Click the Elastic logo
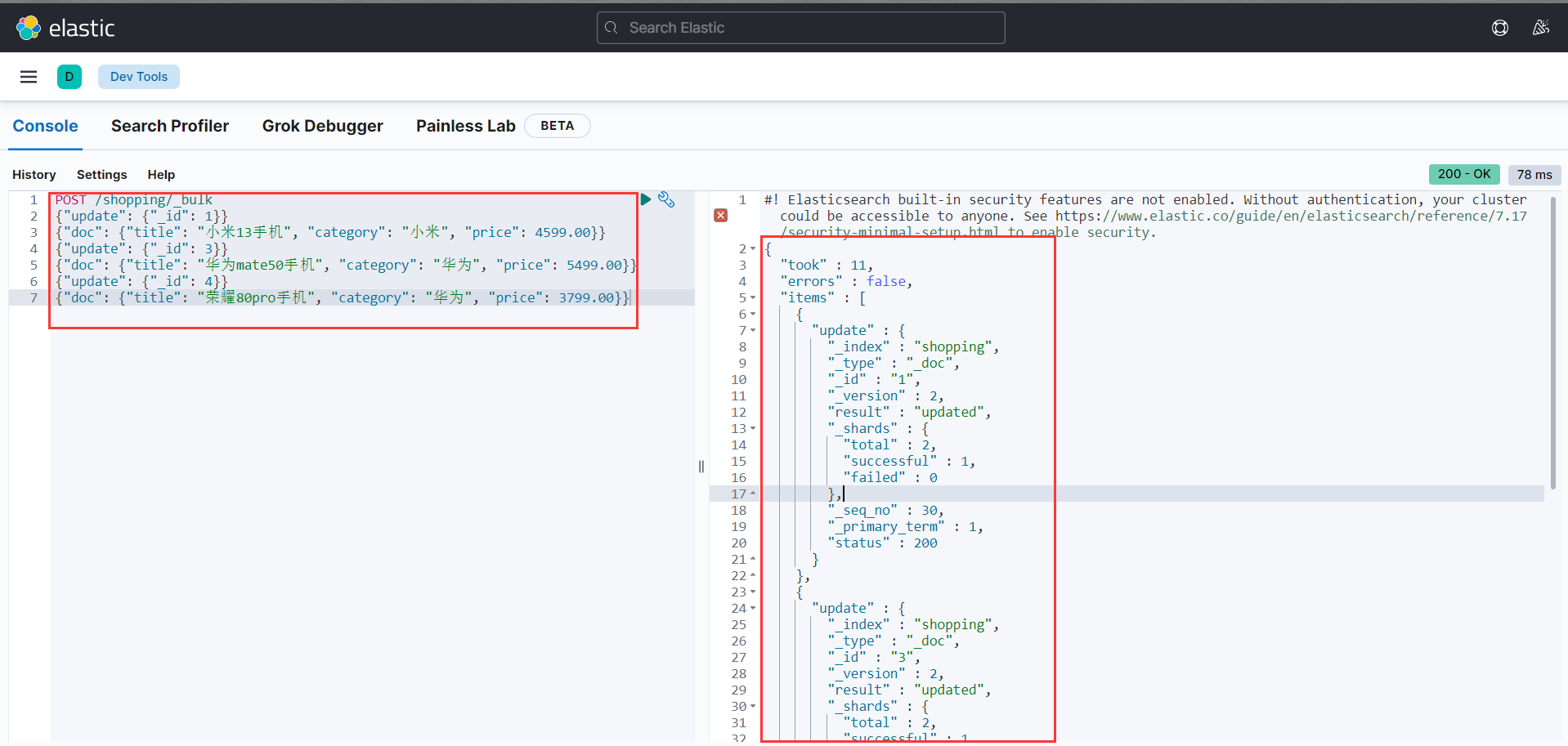Viewport: 1568px width, 746px height. 65,28
